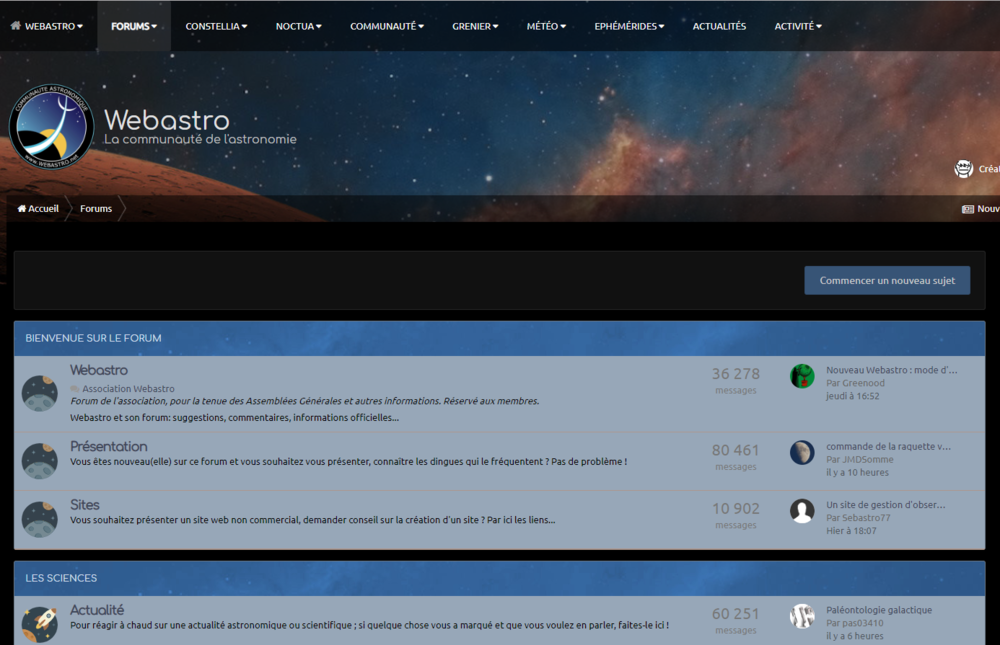
Task: Click BIENVENUE SUR LE FORUM category header
Action: click(93, 338)
